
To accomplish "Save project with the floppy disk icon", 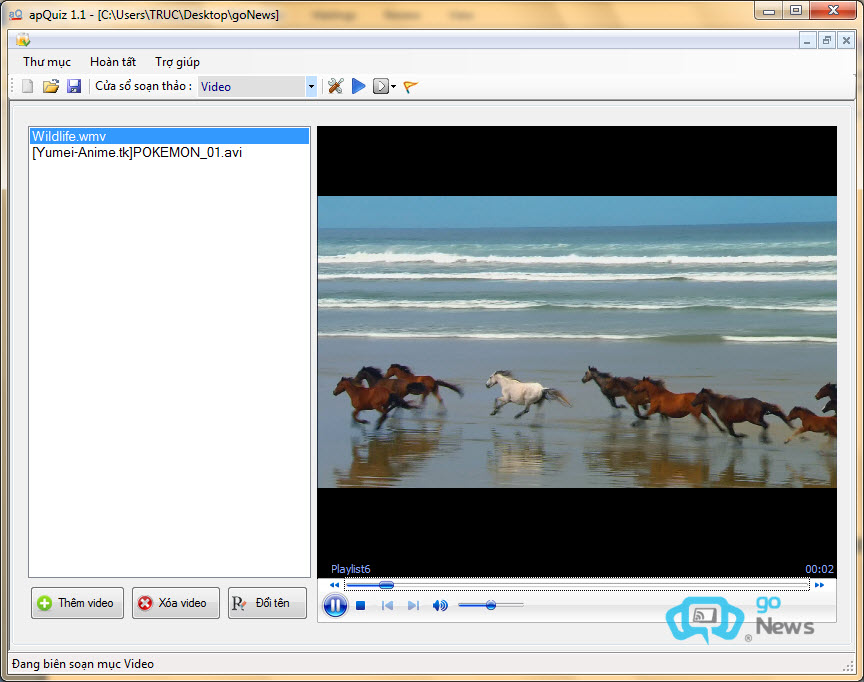I will point(74,86).
